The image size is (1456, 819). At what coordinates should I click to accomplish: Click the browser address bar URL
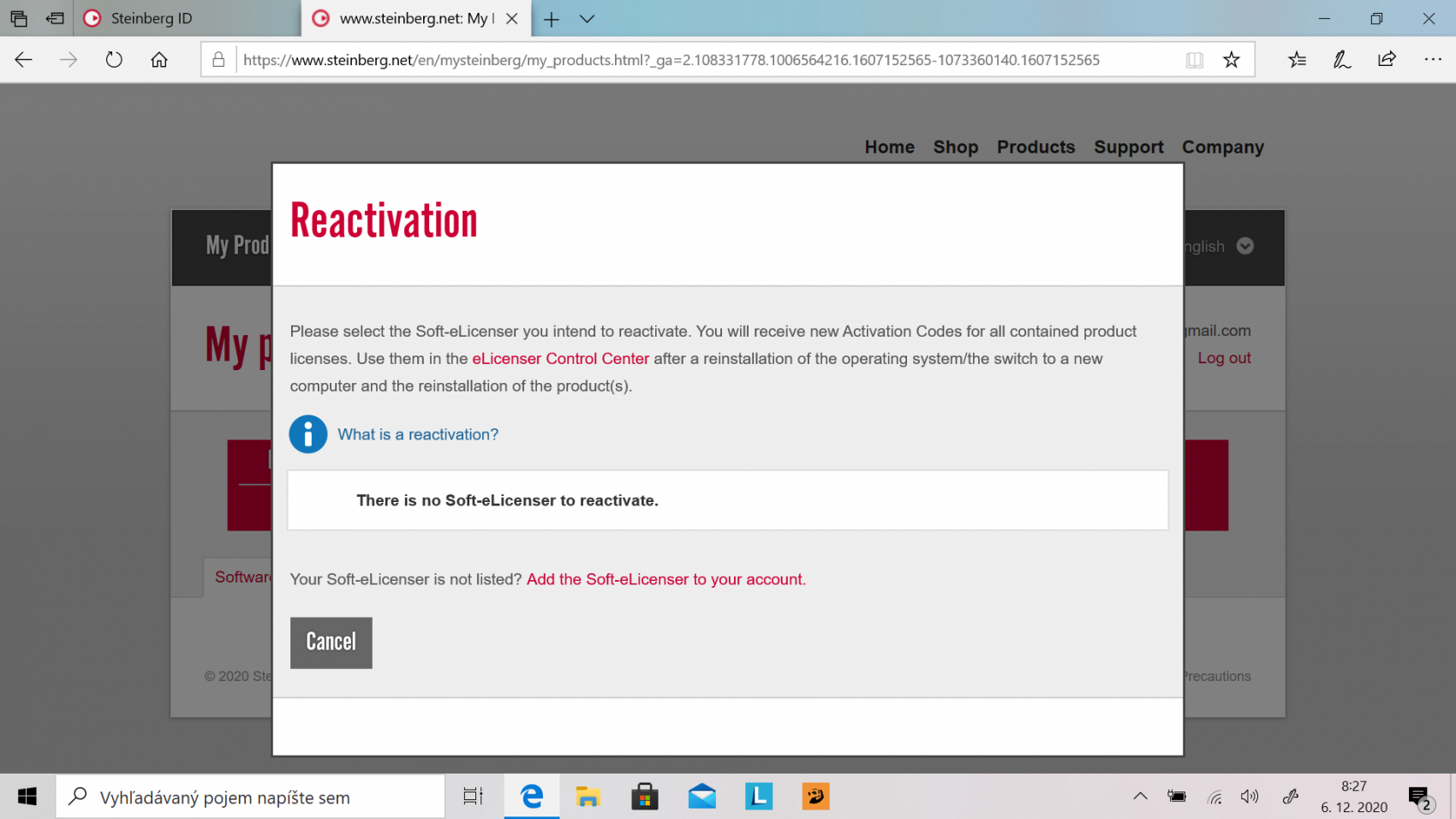click(x=671, y=60)
